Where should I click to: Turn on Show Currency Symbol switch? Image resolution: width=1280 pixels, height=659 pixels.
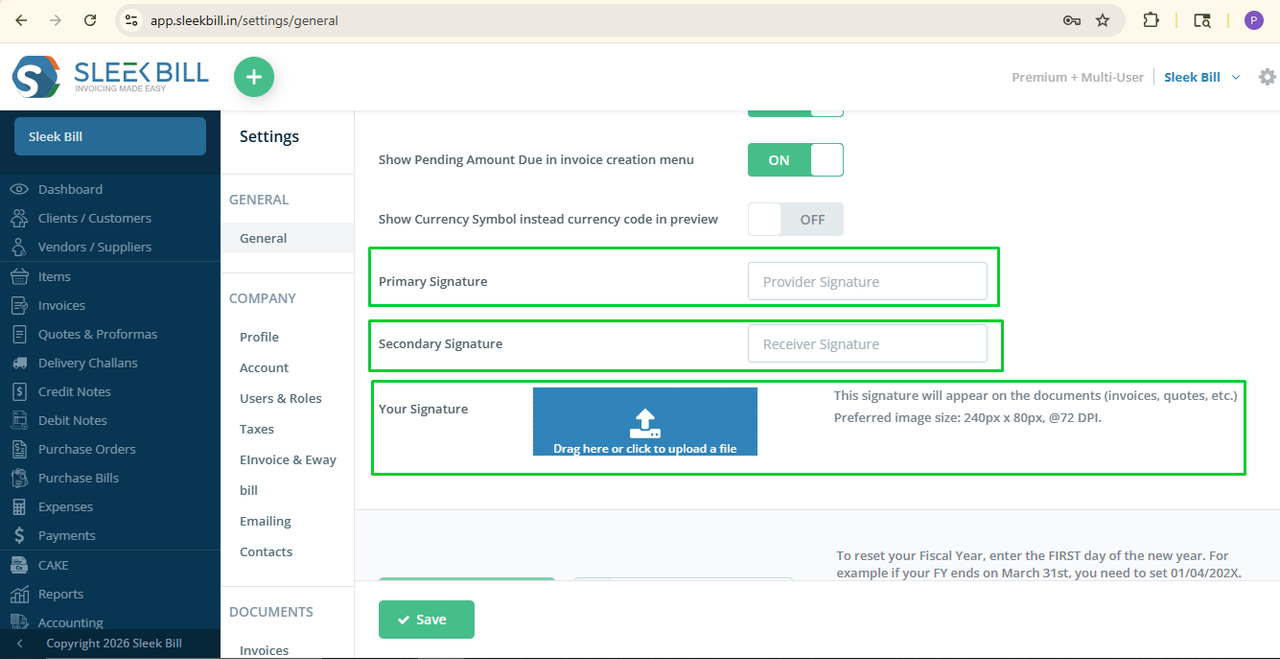796,219
